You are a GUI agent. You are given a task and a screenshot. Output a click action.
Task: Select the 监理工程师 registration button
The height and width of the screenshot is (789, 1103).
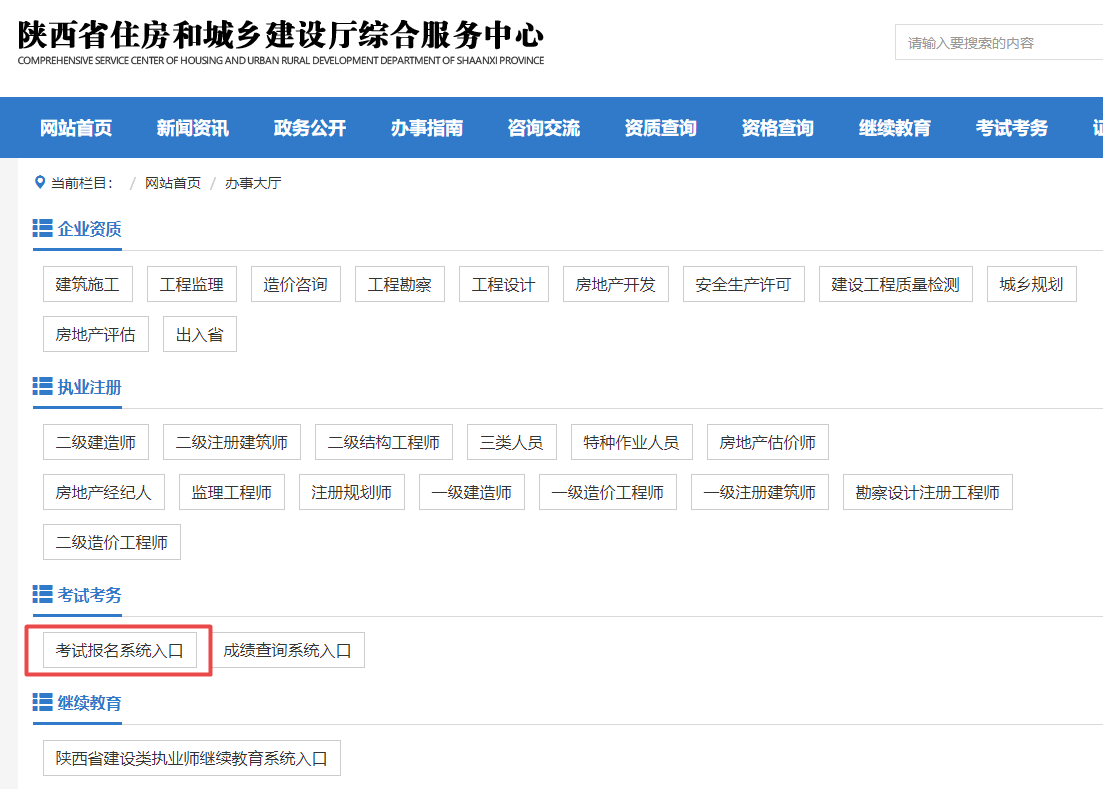tap(231, 491)
